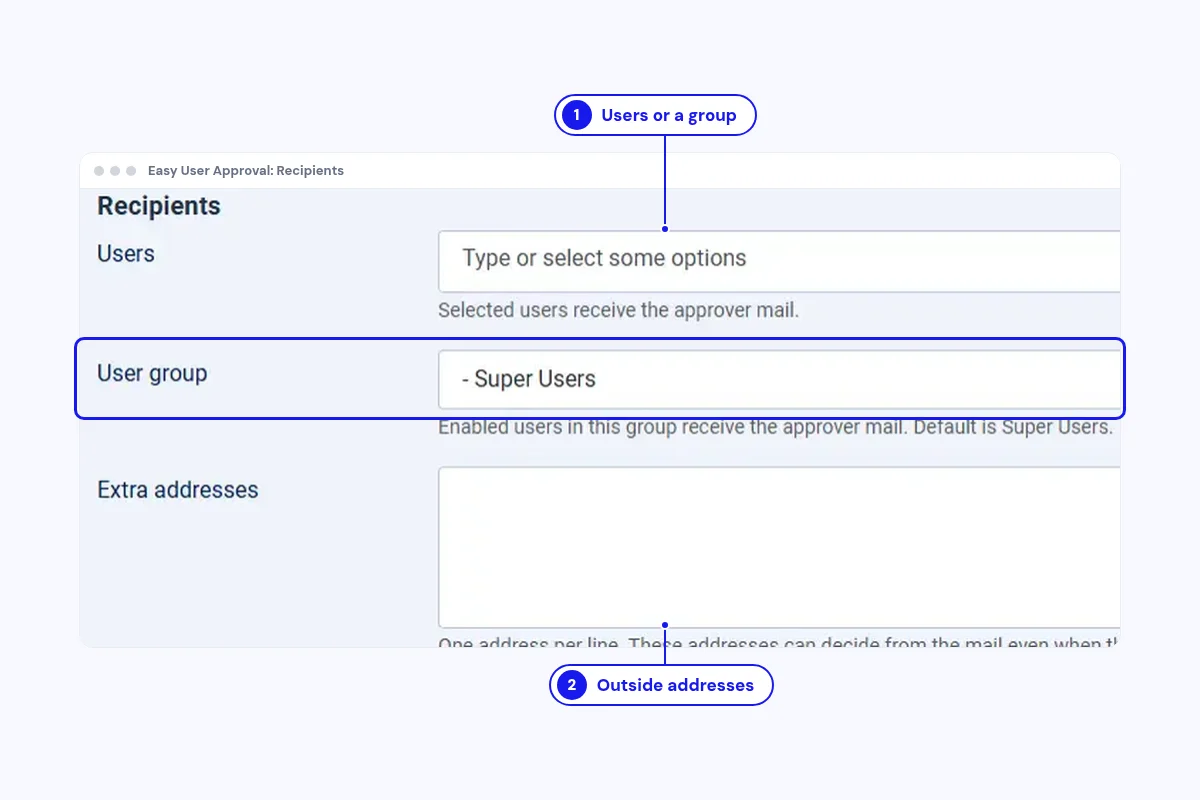Click hint 'Selected users receive the approver mail'

pos(619,310)
